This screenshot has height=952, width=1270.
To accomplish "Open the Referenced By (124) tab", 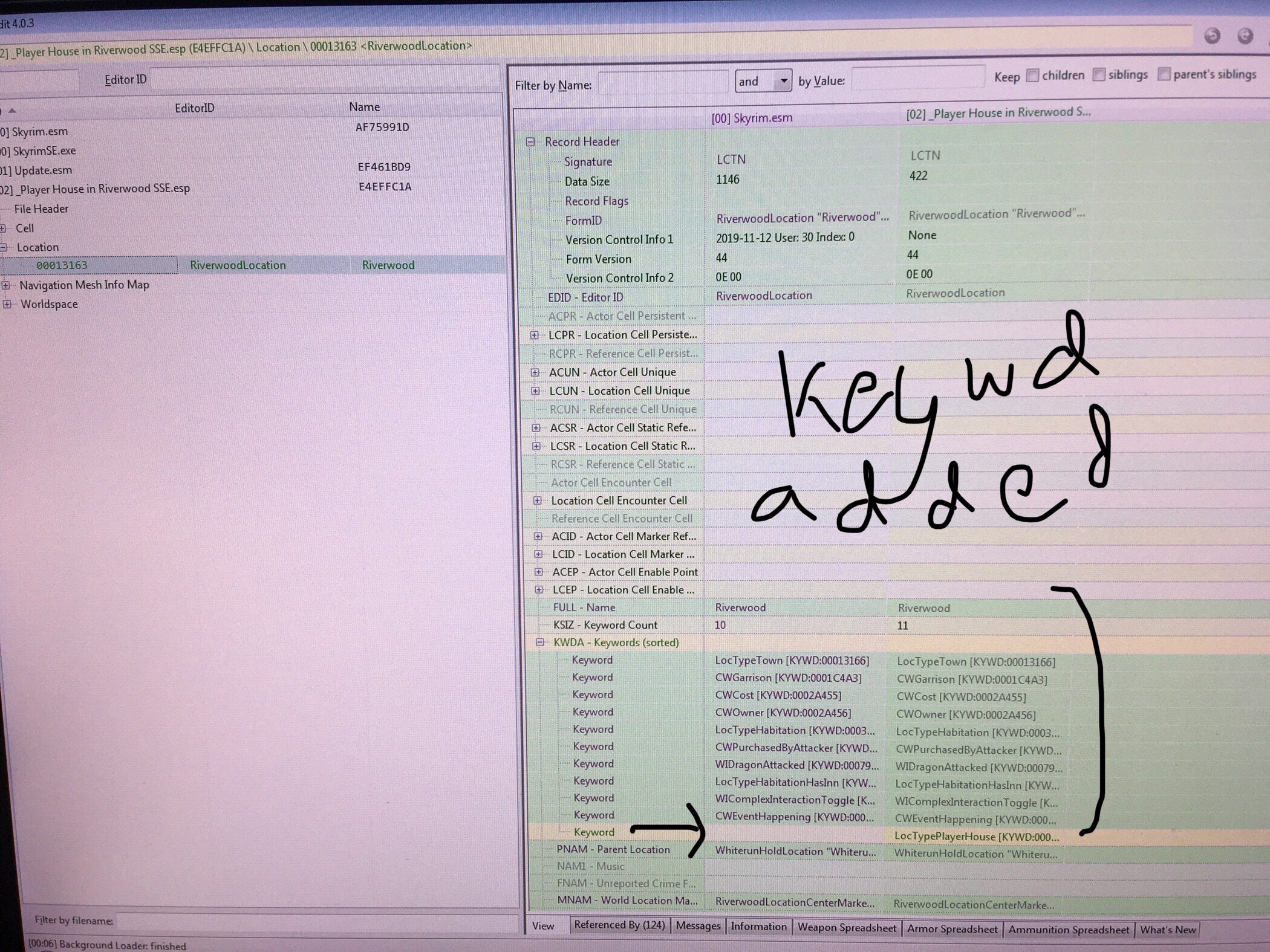I will (619, 925).
